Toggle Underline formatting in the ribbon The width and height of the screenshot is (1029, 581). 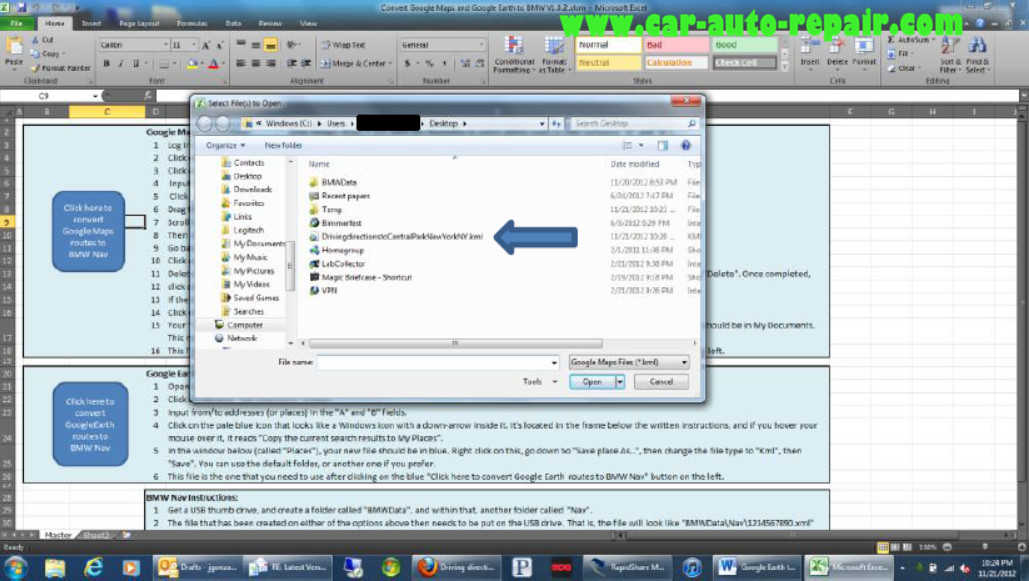(x=136, y=64)
